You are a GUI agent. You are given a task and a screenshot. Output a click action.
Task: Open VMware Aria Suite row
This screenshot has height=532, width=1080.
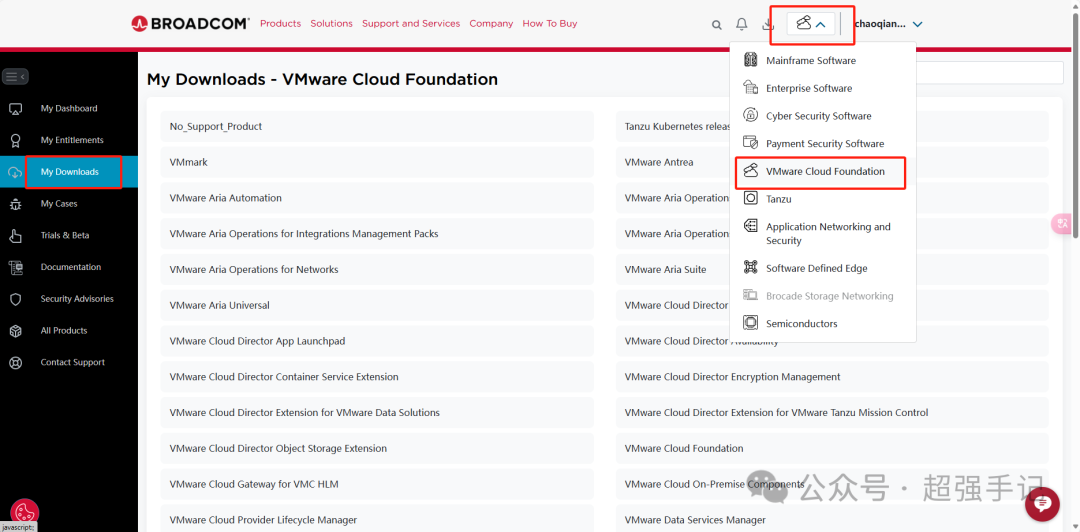click(x=672, y=269)
